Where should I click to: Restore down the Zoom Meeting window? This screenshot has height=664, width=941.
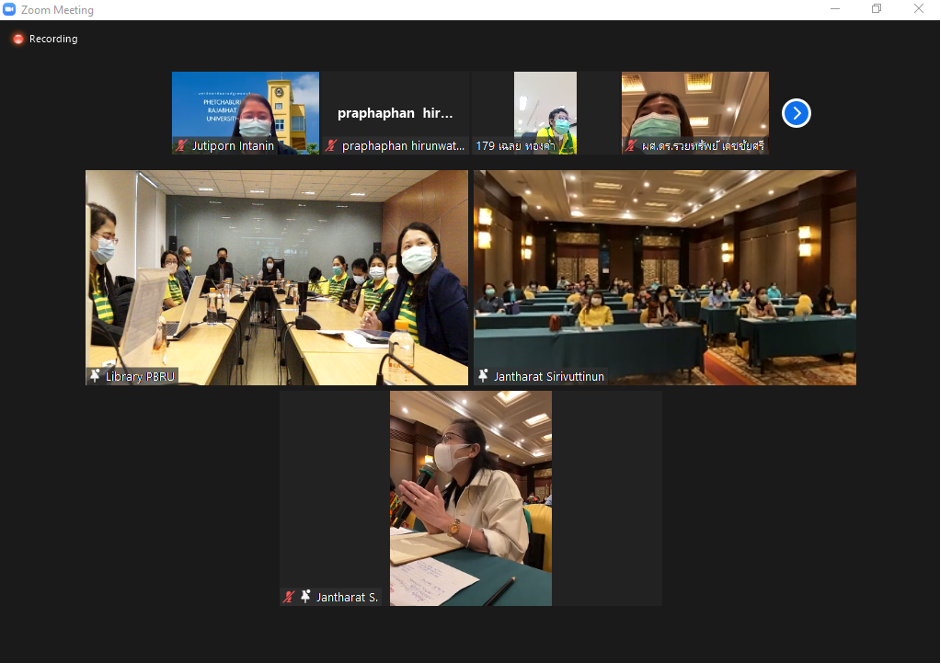pyautogui.click(x=876, y=10)
